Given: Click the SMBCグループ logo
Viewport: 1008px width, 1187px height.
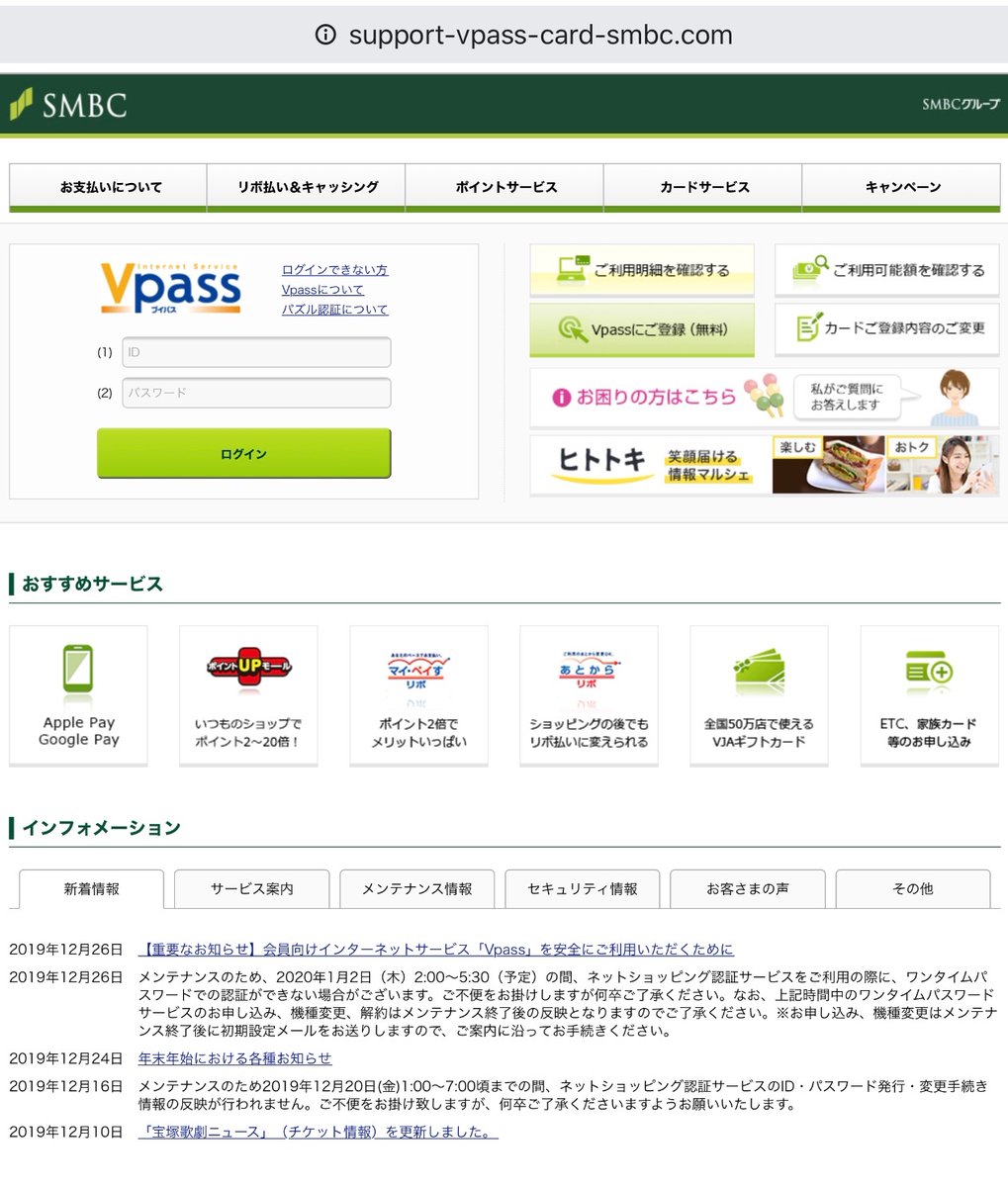Looking at the screenshot, I should tap(960, 104).
